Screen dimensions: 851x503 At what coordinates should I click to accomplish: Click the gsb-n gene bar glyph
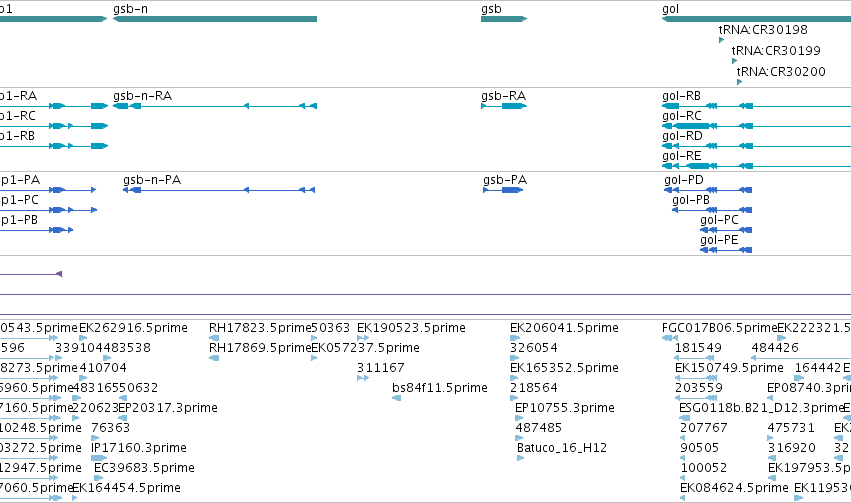215,19
